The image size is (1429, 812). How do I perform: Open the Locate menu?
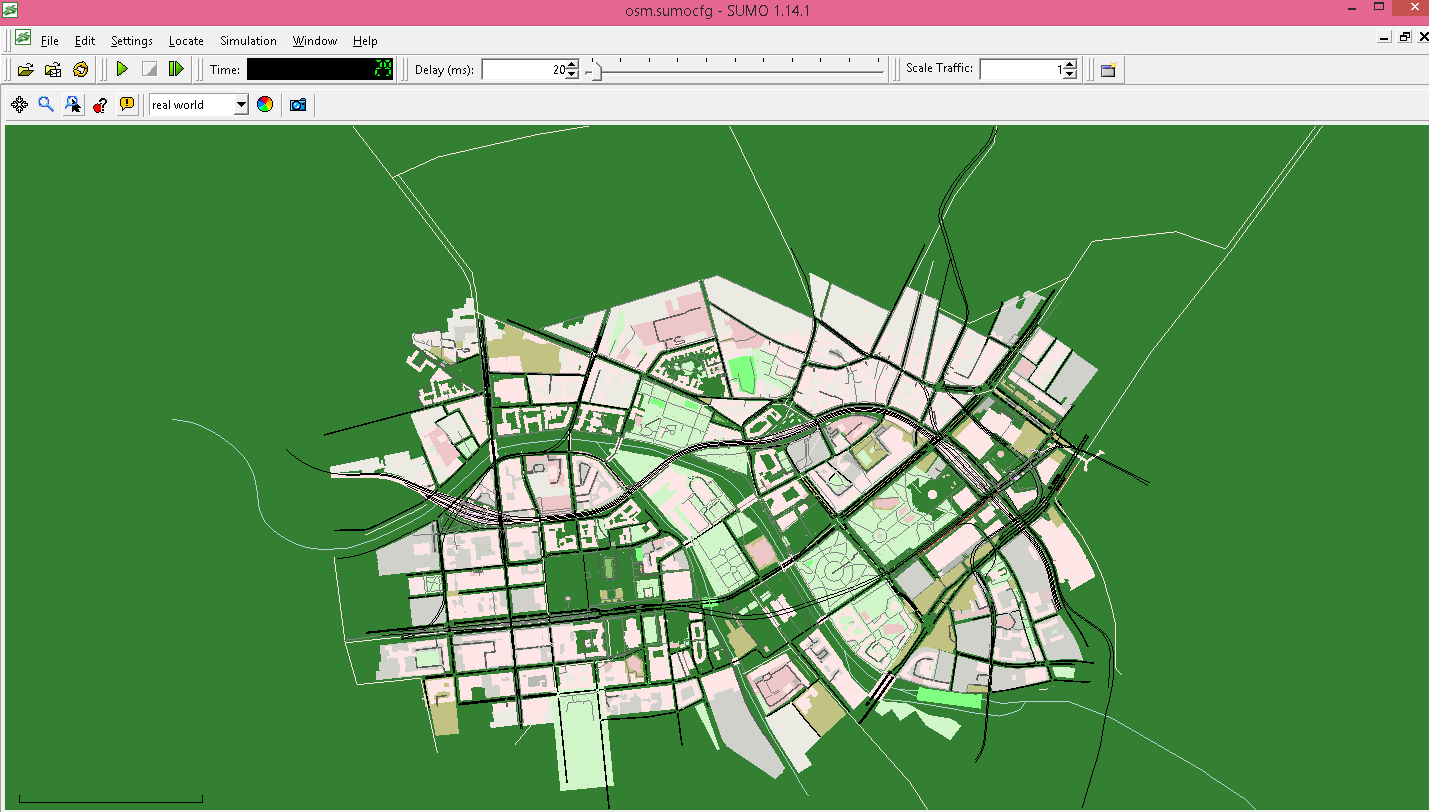tap(186, 41)
